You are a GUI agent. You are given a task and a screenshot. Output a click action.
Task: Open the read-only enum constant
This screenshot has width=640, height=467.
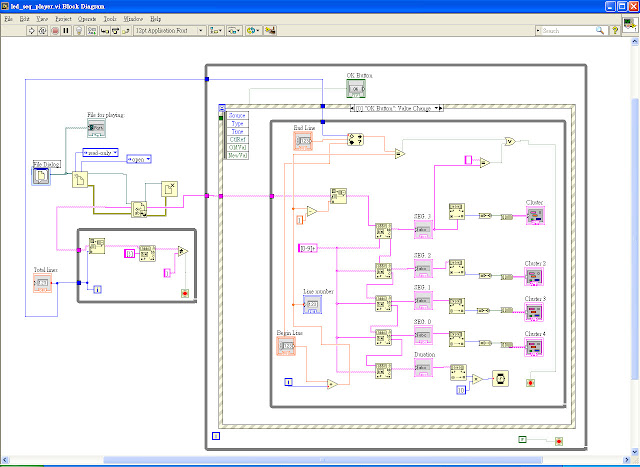[100, 153]
